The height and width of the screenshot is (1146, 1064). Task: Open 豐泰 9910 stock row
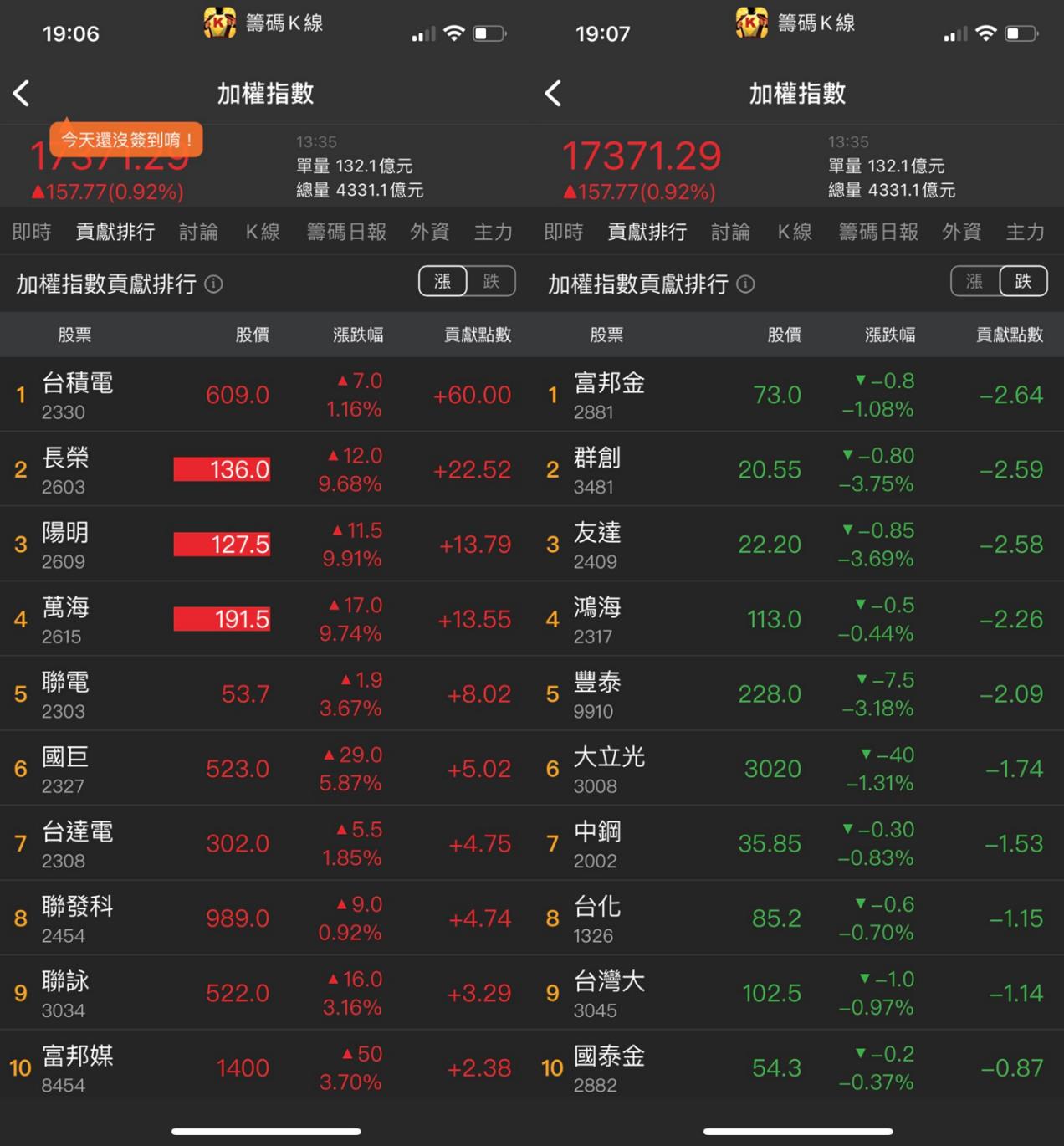(798, 693)
